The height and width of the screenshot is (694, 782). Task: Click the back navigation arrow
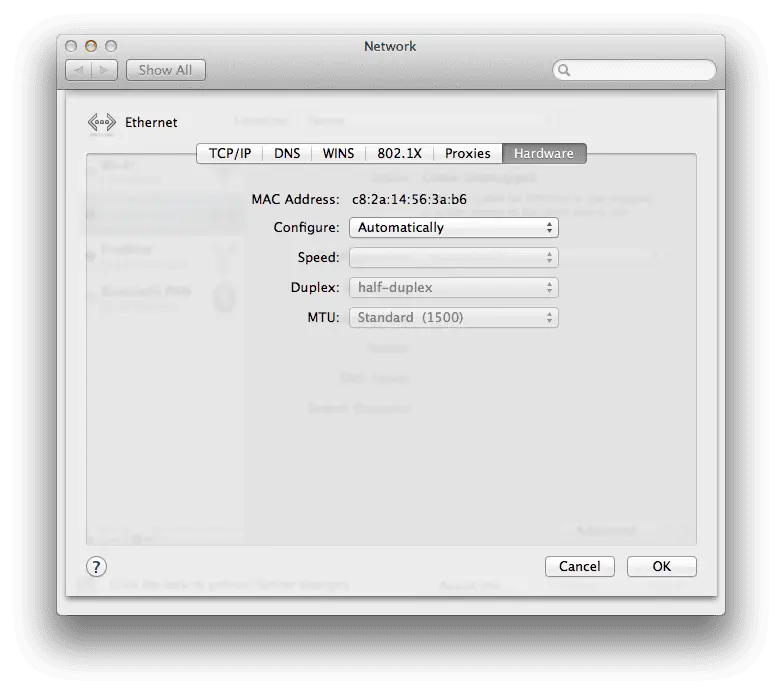click(x=78, y=70)
